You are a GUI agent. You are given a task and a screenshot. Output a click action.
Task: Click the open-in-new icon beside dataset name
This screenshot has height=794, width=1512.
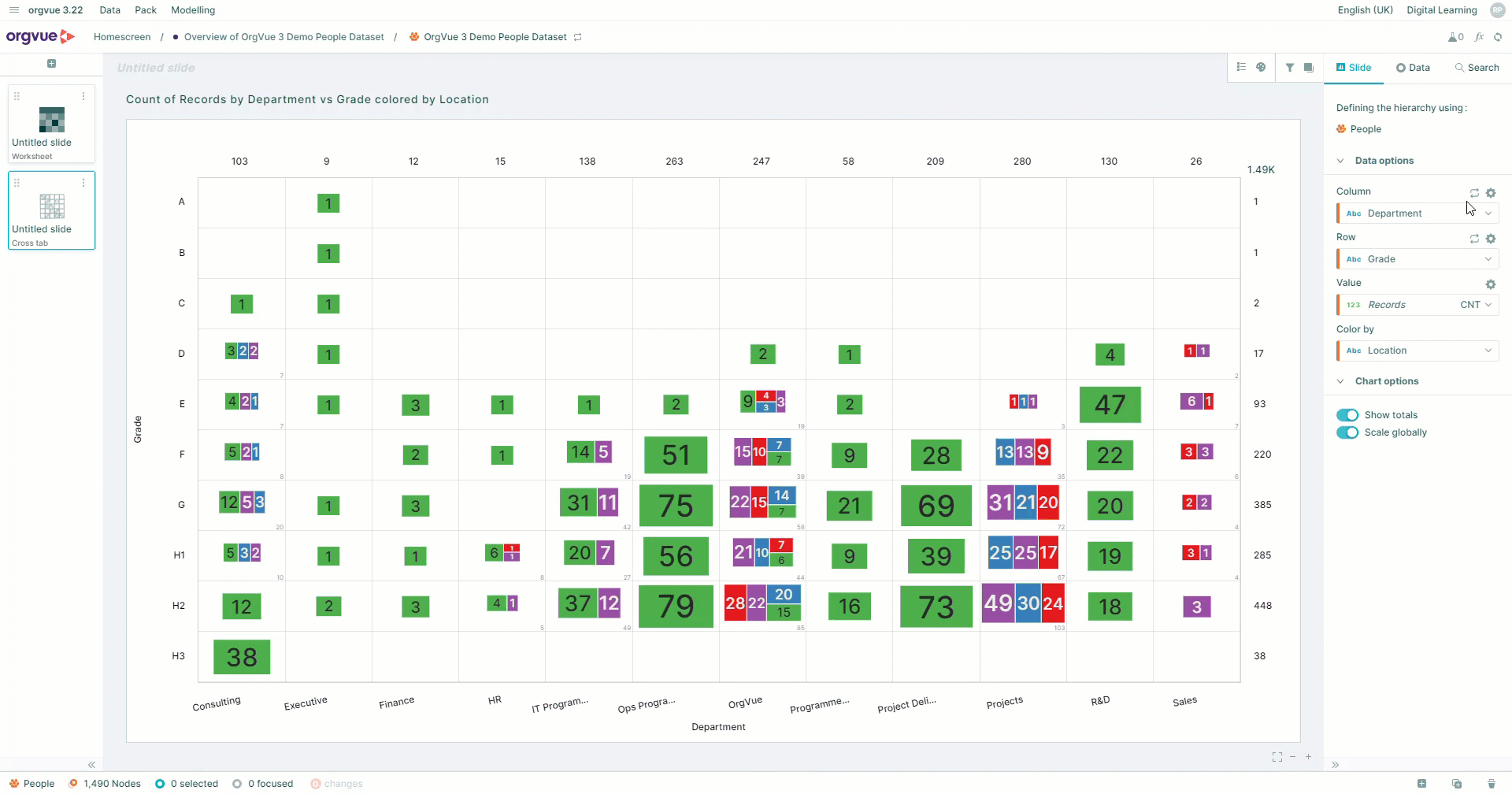pos(577,37)
